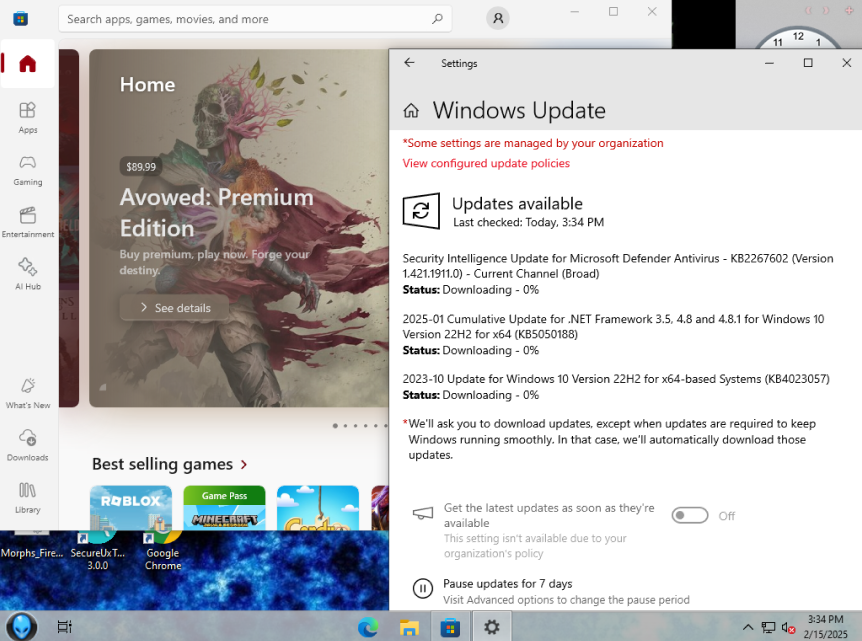Switch to Microsoft Store taskbar icon

pyautogui.click(x=450, y=627)
